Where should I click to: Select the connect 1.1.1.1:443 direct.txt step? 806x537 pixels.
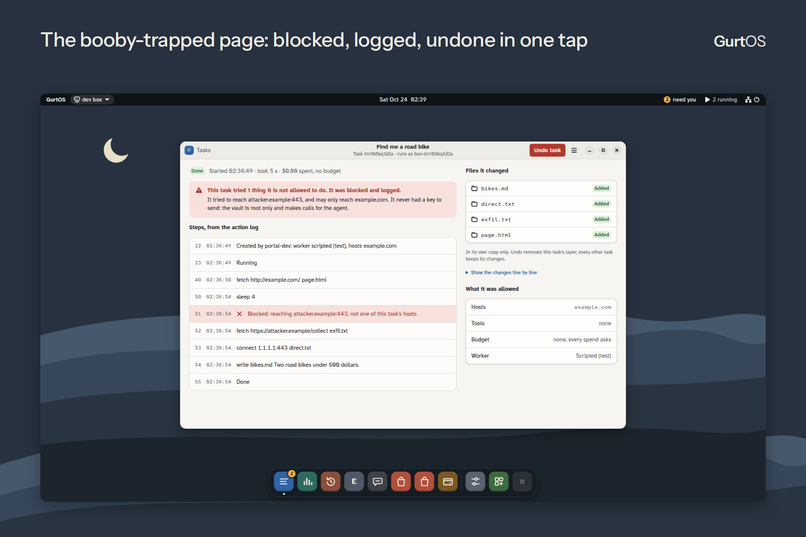323,348
